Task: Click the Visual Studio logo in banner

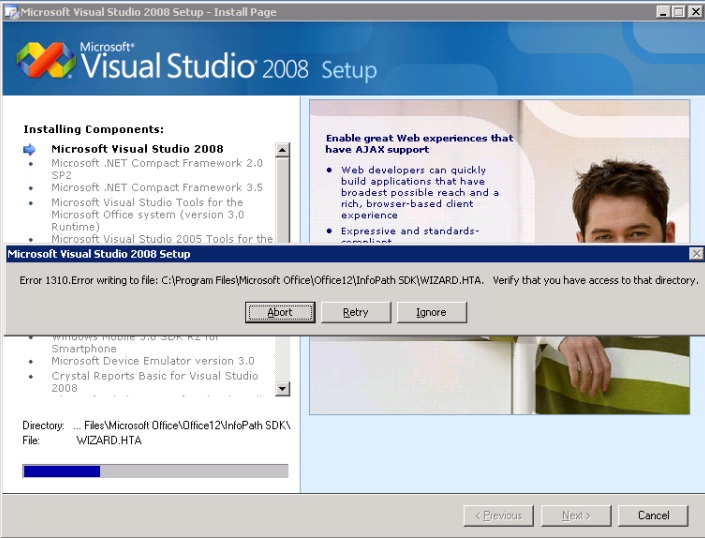Action: (46, 60)
